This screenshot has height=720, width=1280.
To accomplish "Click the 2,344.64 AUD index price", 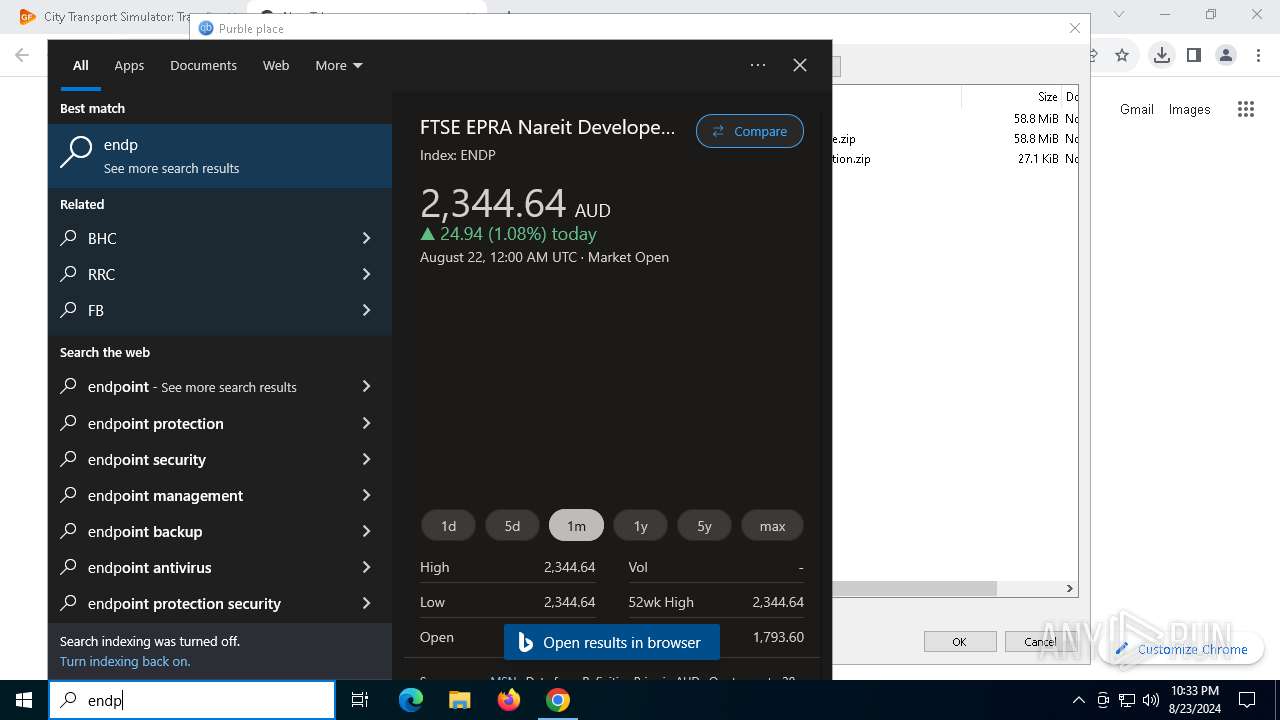I will click(515, 204).
